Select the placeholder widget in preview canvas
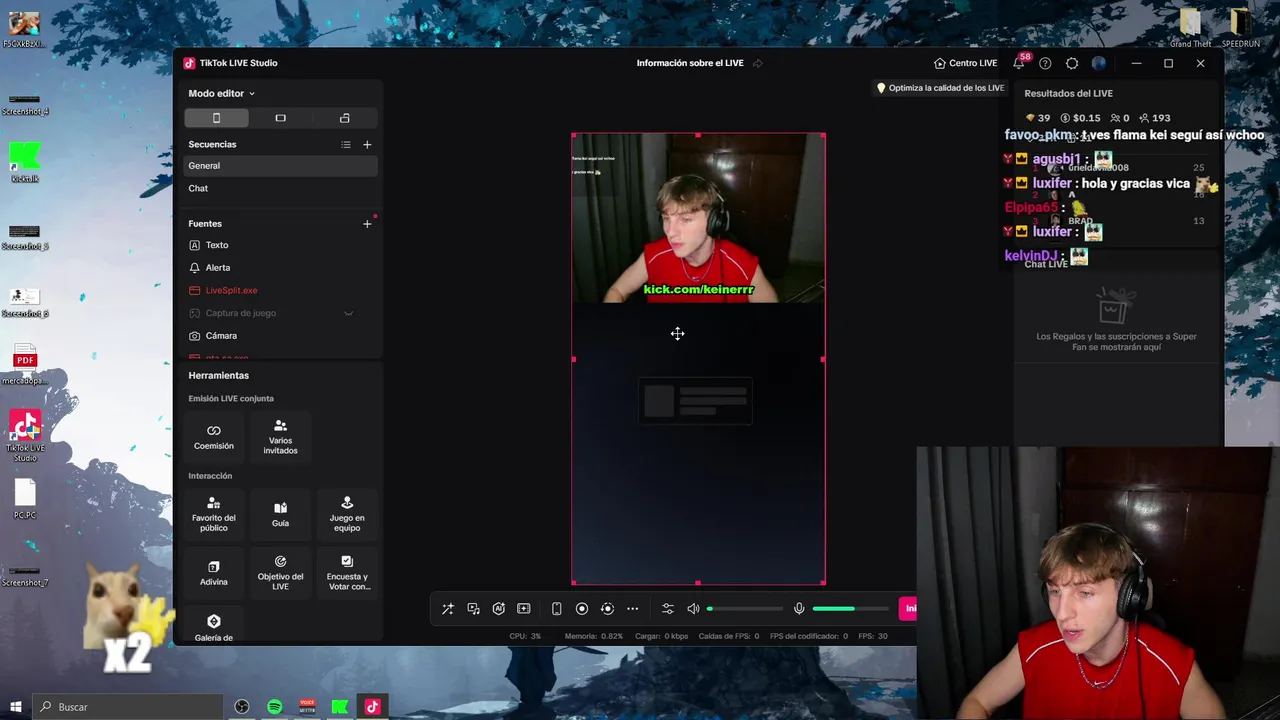Image resolution: width=1280 pixels, height=720 pixels. click(696, 401)
